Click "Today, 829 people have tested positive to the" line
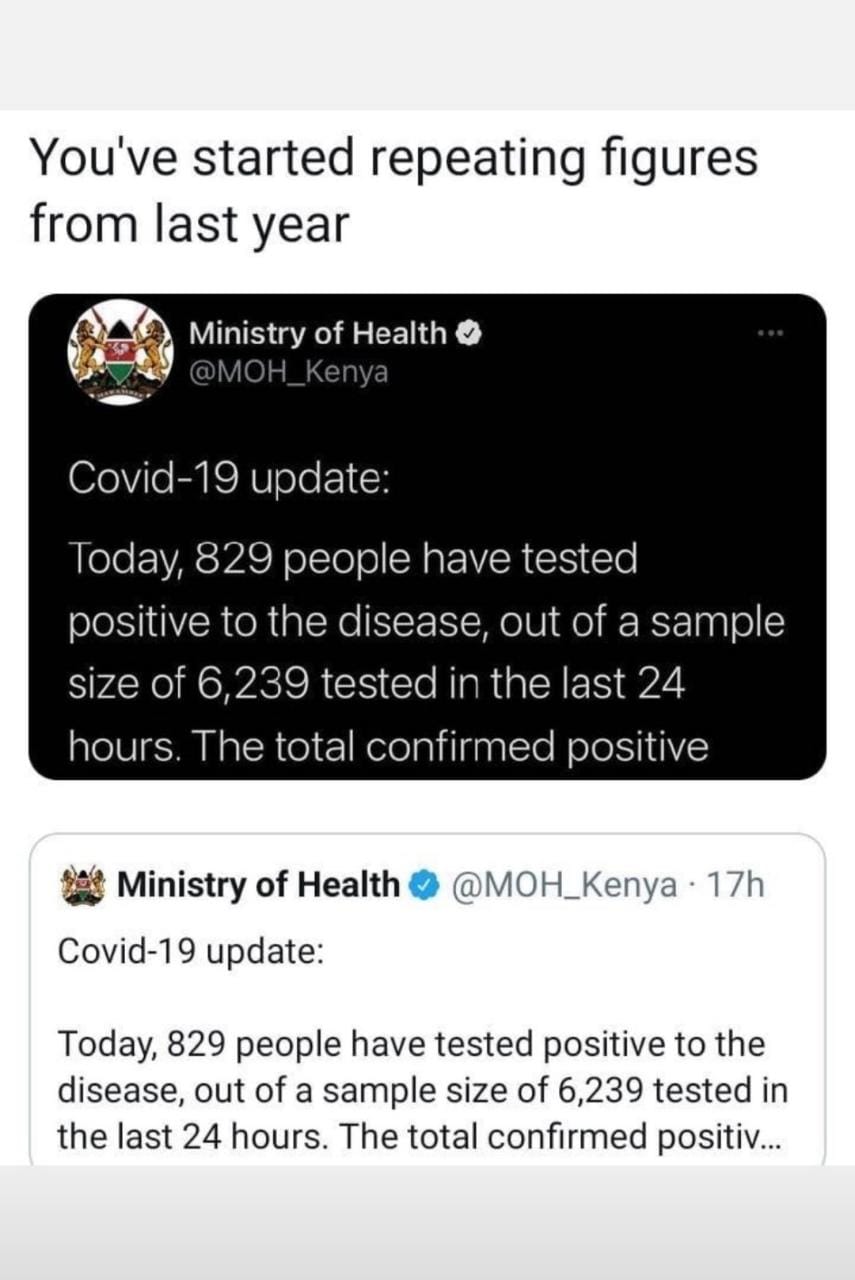This screenshot has height=1280, width=855. (411, 1044)
